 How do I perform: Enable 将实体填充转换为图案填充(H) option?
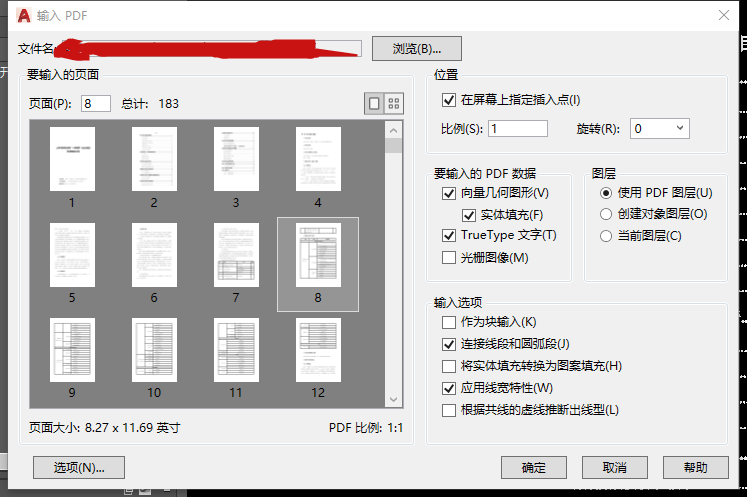coord(448,366)
